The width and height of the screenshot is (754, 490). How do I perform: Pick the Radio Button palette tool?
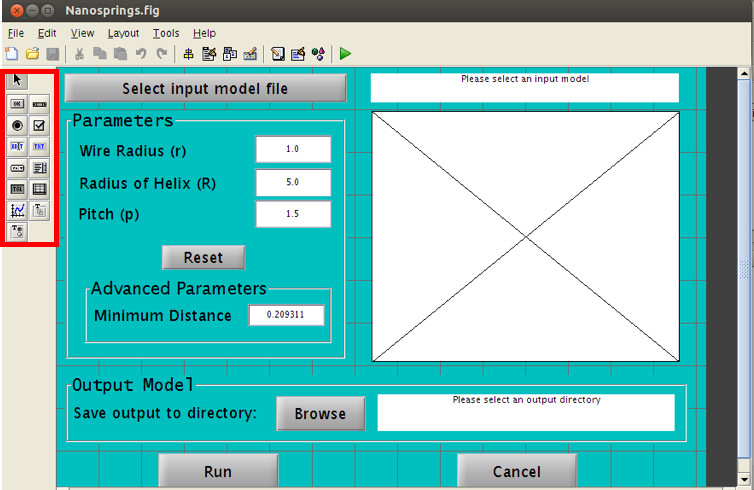point(17,125)
